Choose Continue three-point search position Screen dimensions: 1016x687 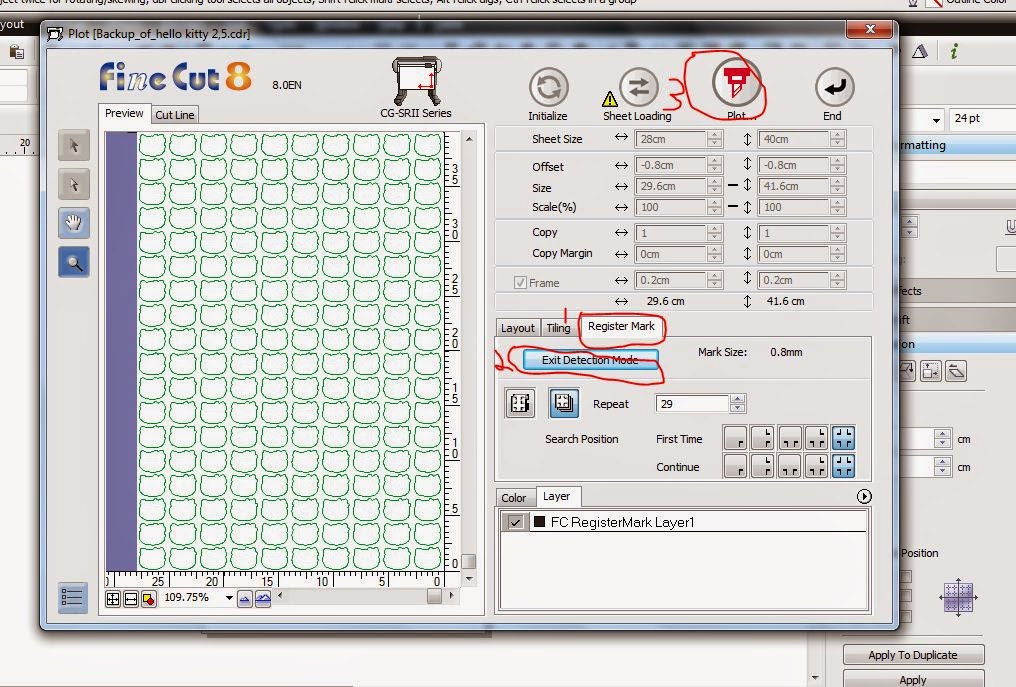coord(816,466)
